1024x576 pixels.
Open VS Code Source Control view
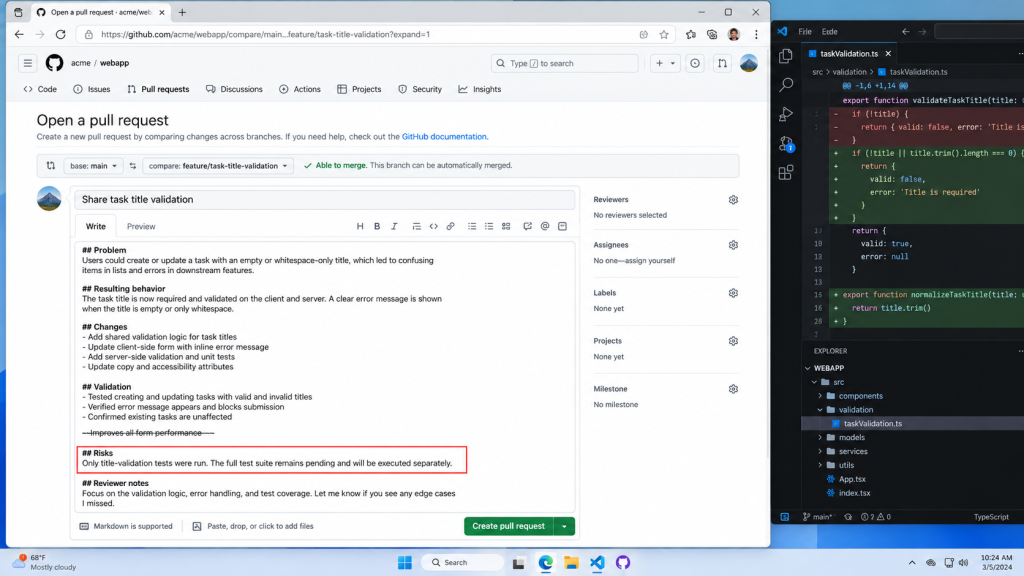click(786, 144)
